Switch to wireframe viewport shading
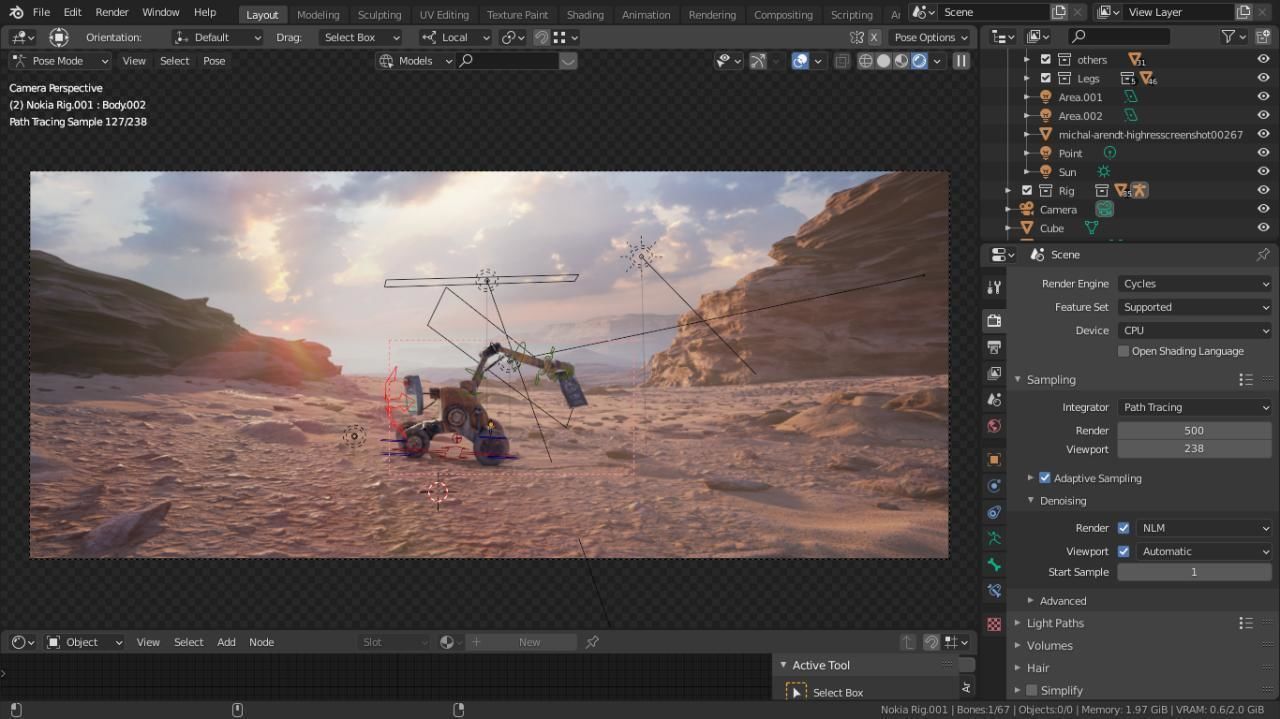Screen dimensions: 1280x719 pyautogui.click(x=866, y=61)
